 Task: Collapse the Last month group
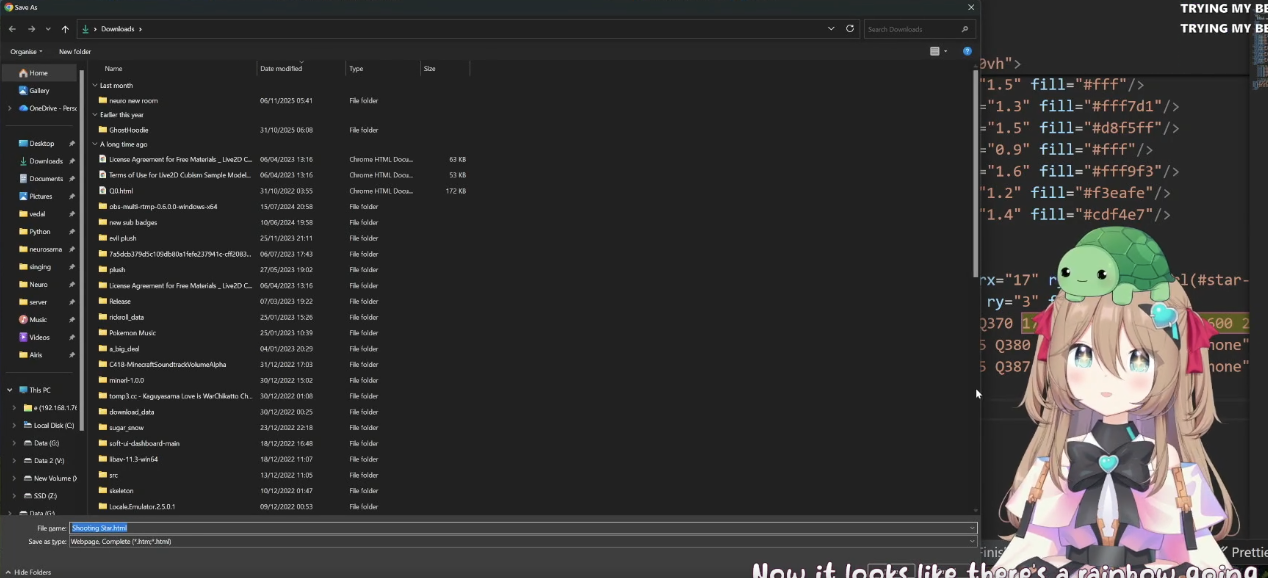[95, 85]
